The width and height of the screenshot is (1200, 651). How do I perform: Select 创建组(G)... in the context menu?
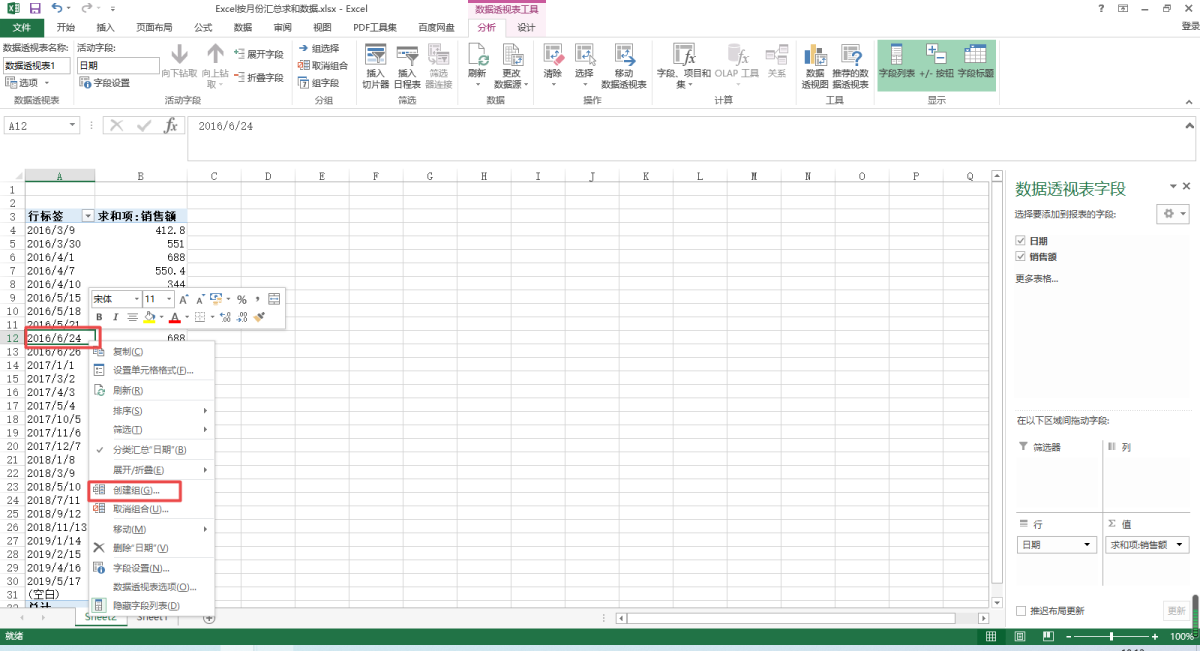pos(135,491)
